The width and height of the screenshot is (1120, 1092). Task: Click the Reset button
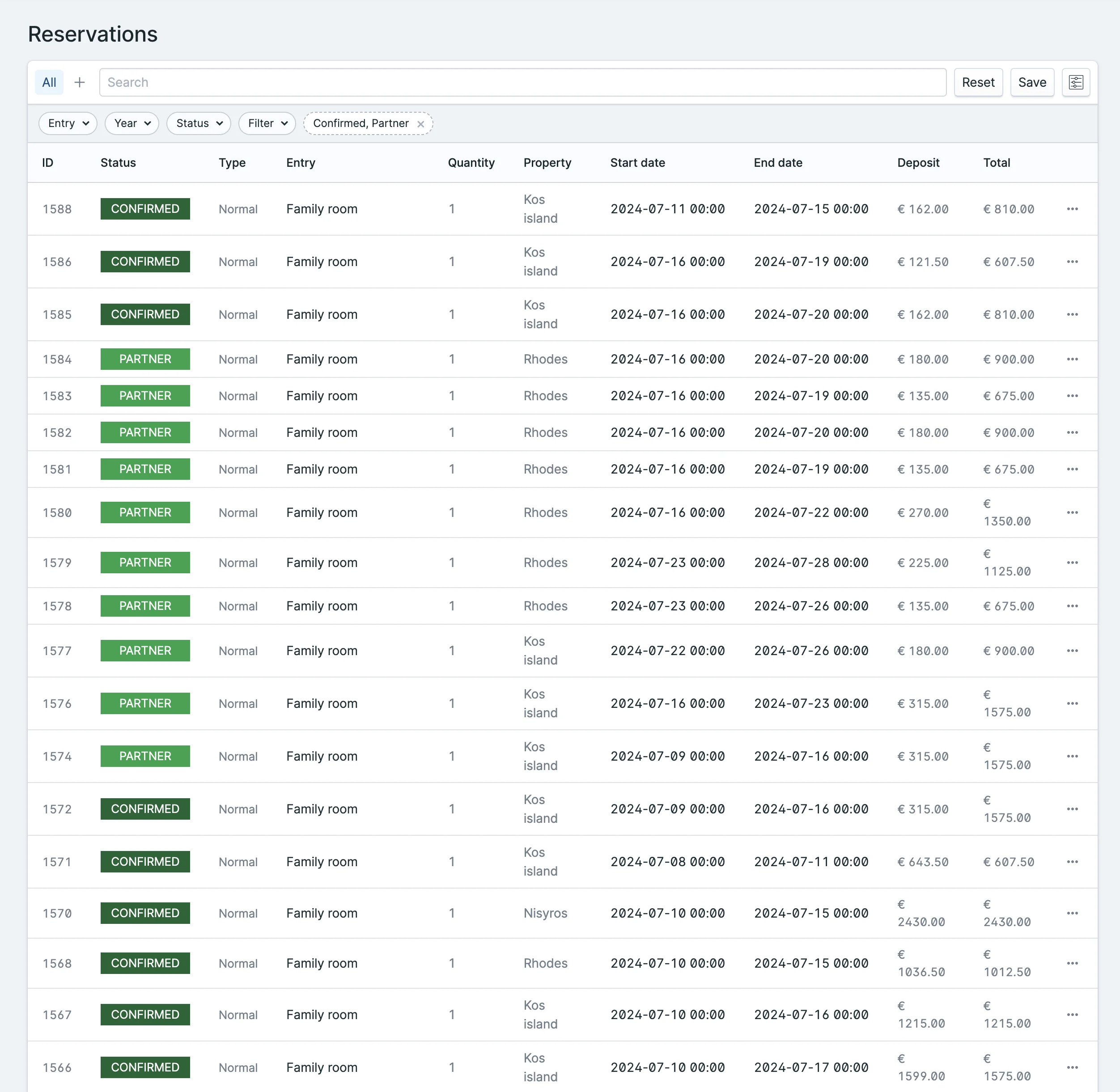point(978,83)
